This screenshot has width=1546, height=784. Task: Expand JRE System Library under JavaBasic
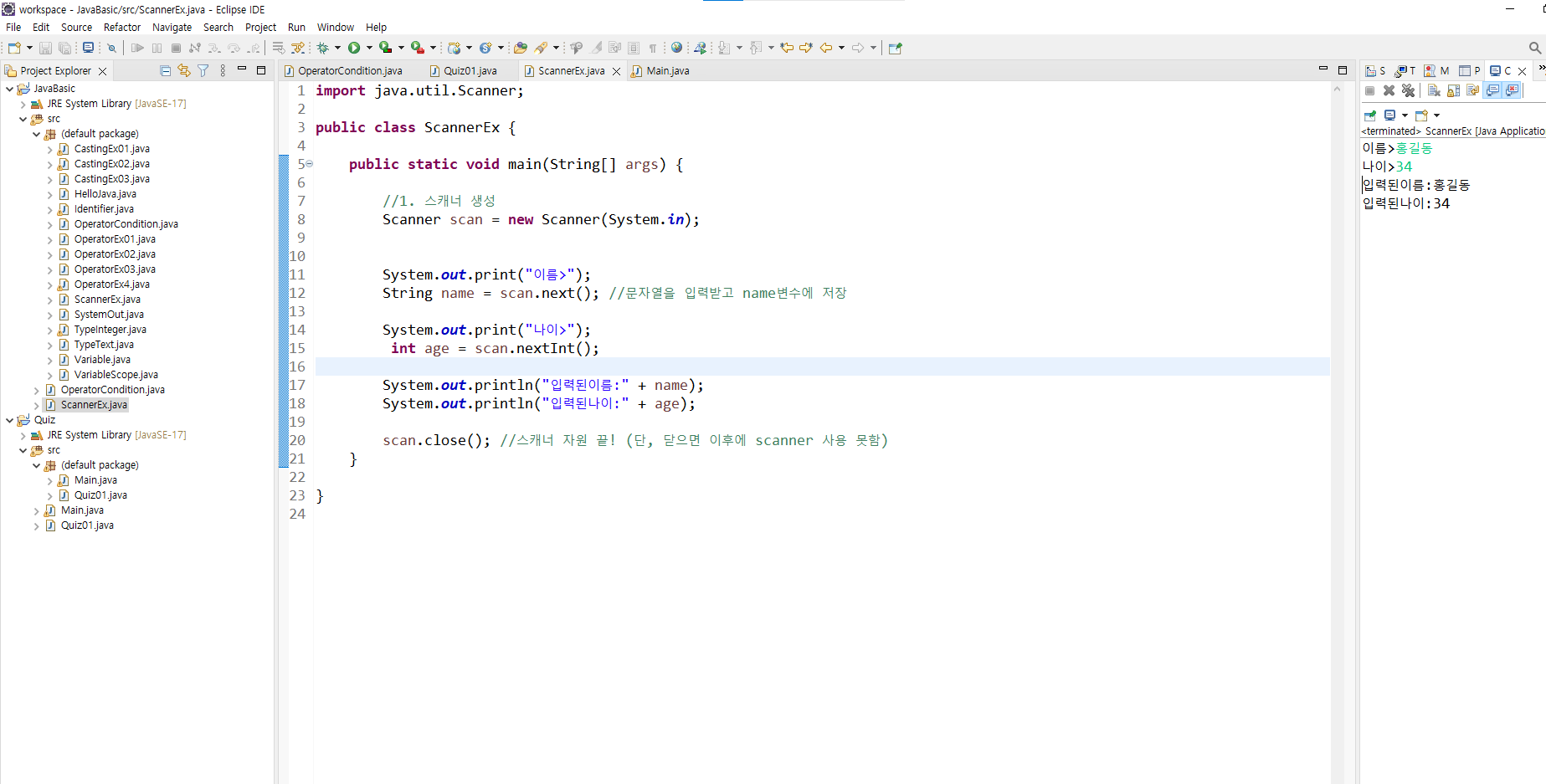23,105
